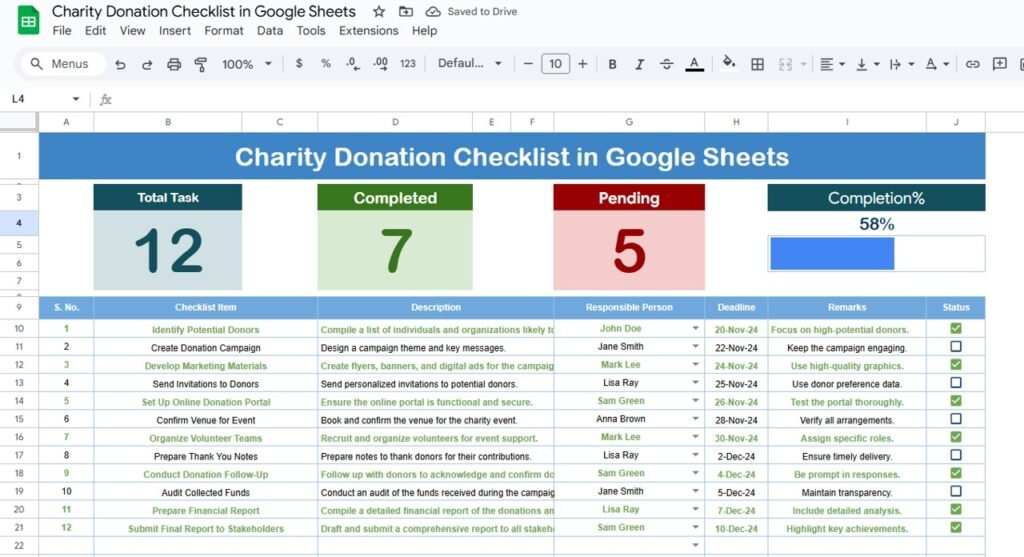Open the Default font dropdown
This screenshot has height=557, width=1024.
tap(470, 63)
